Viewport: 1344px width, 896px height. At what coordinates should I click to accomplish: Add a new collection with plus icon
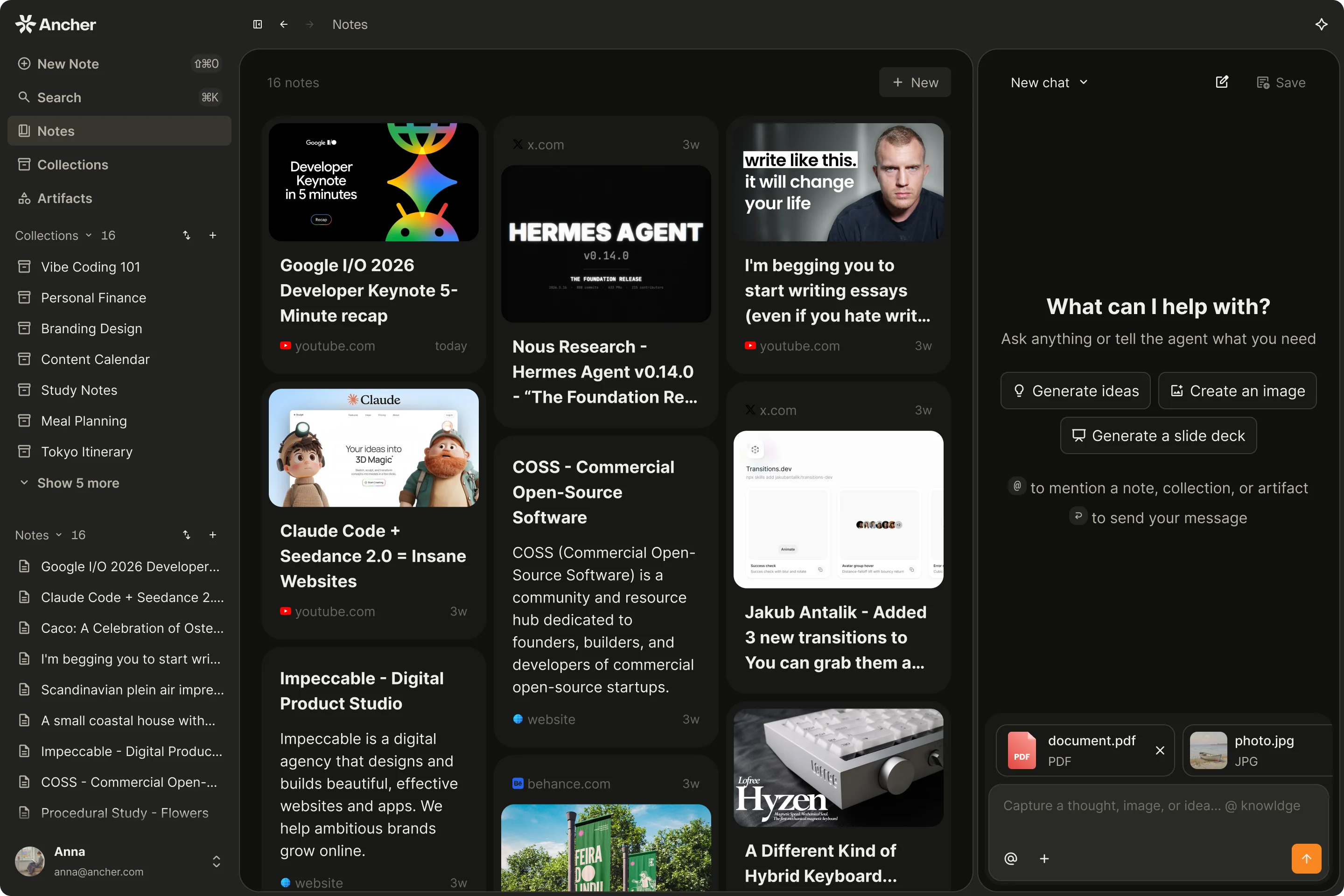pyautogui.click(x=213, y=235)
